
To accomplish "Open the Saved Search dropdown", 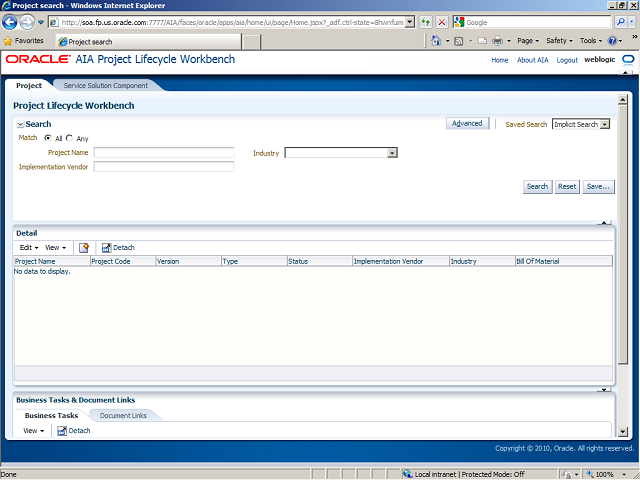I will point(605,124).
